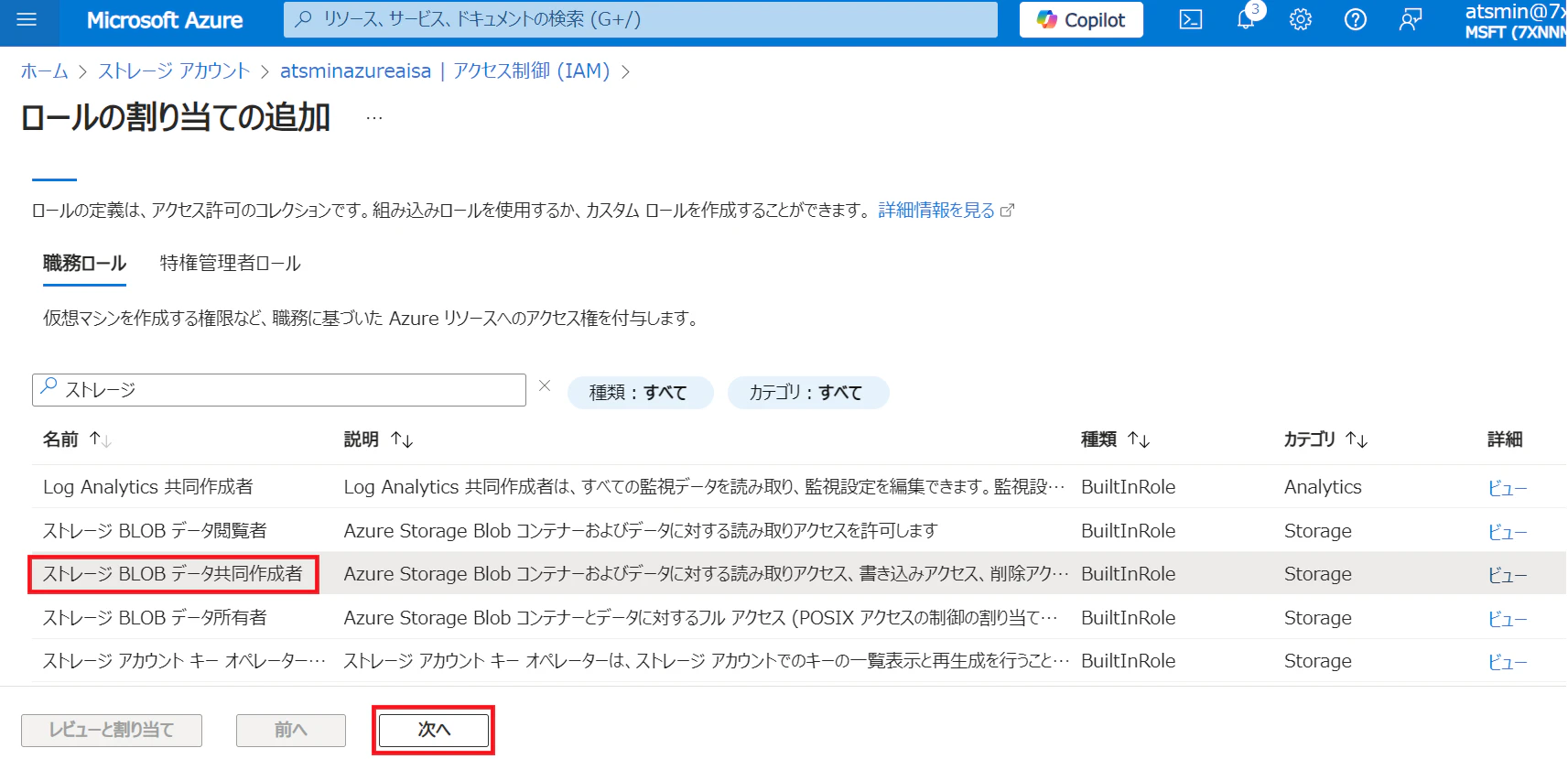
Task: Click the 次へ button
Action: [x=434, y=730]
